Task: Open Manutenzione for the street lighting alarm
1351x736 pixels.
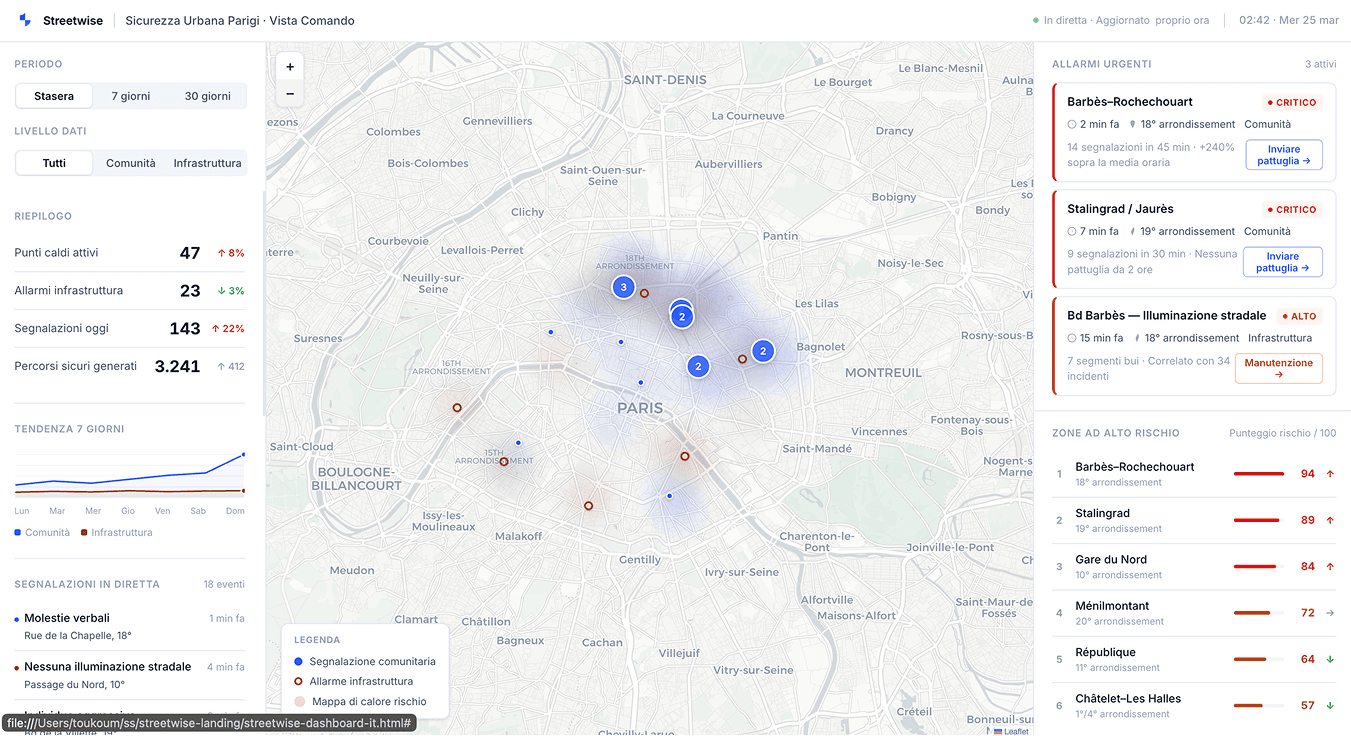Action: tap(1278, 368)
